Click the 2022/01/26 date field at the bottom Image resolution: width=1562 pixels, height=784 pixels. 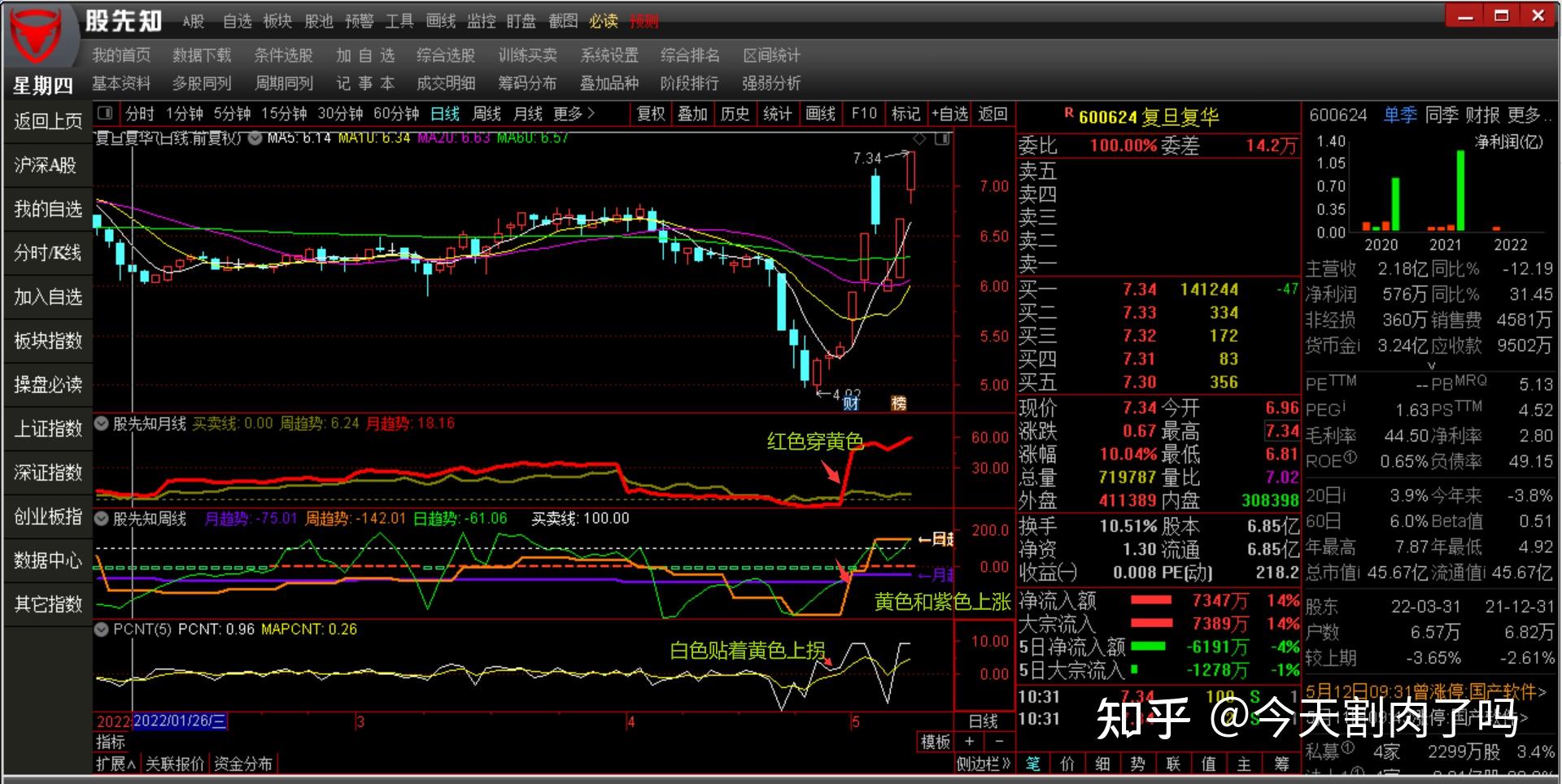(x=178, y=721)
